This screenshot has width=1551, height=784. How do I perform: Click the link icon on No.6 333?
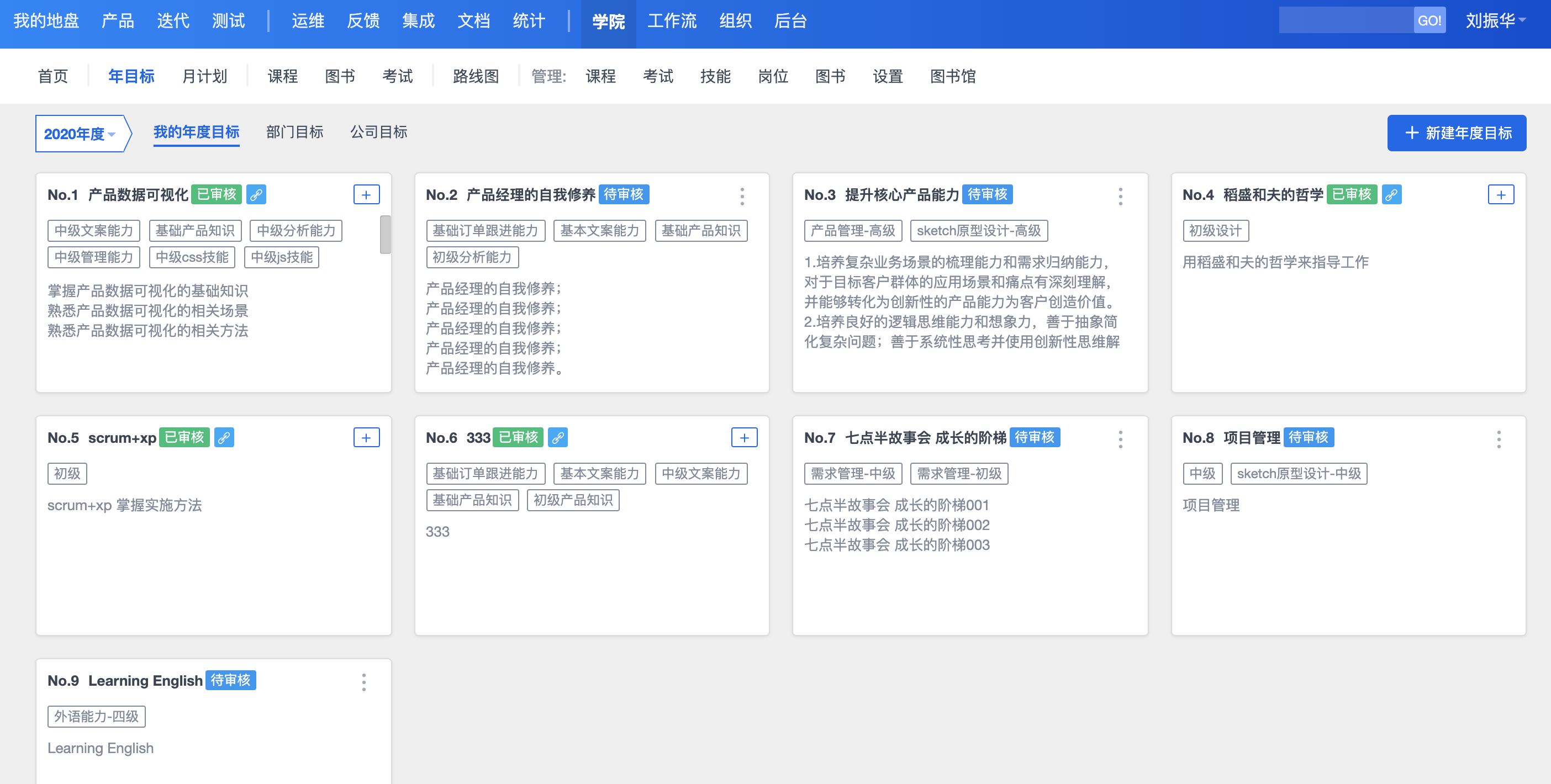coord(557,437)
